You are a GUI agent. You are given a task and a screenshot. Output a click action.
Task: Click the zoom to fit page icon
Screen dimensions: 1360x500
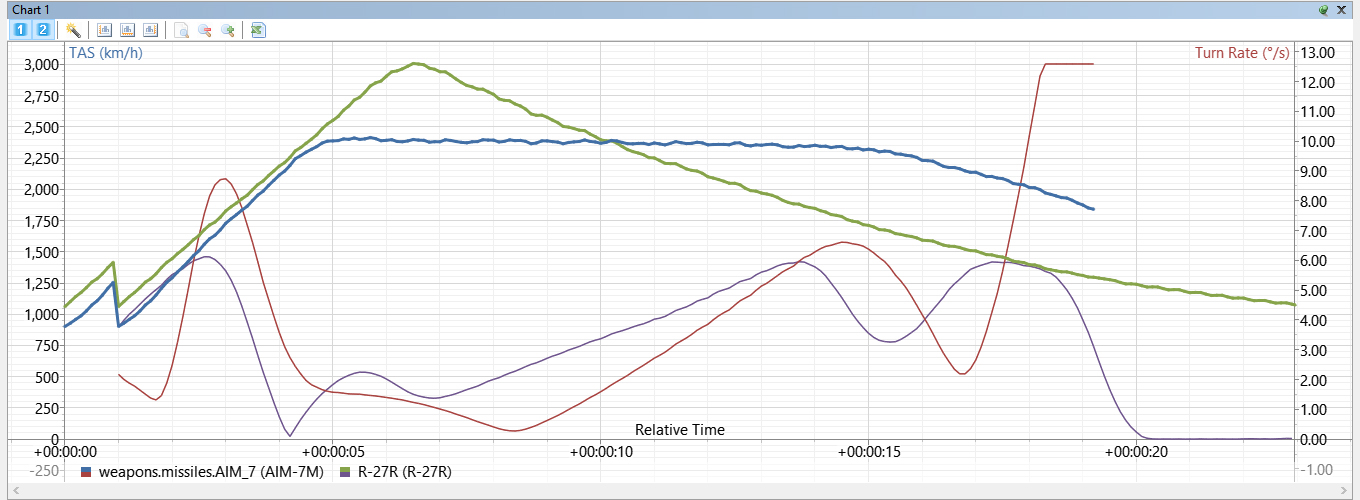click(x=182, y=30)
